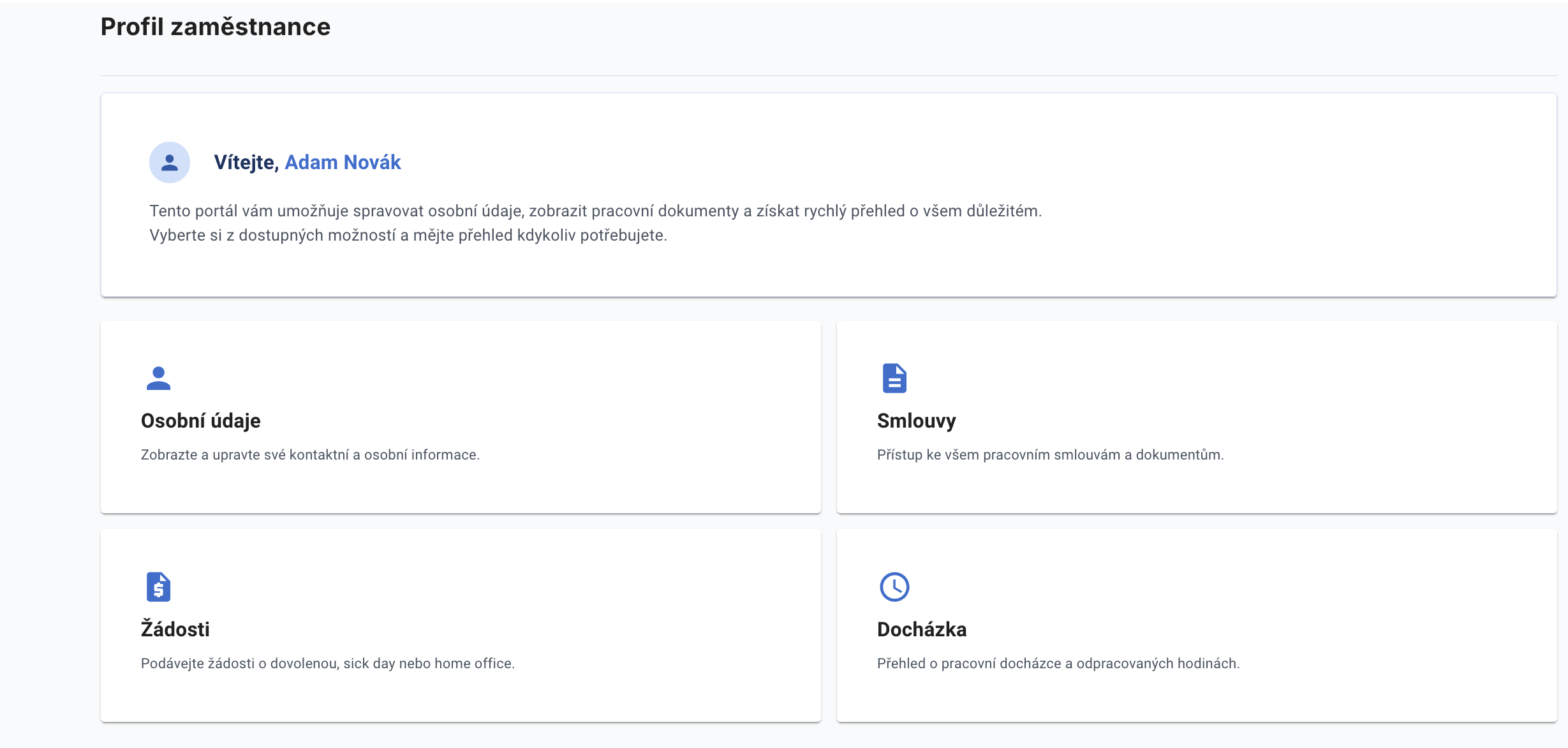The image size is (1568, 748).
Task: Click the 'Vítejte,' greeting word
Action: [246, 163]
